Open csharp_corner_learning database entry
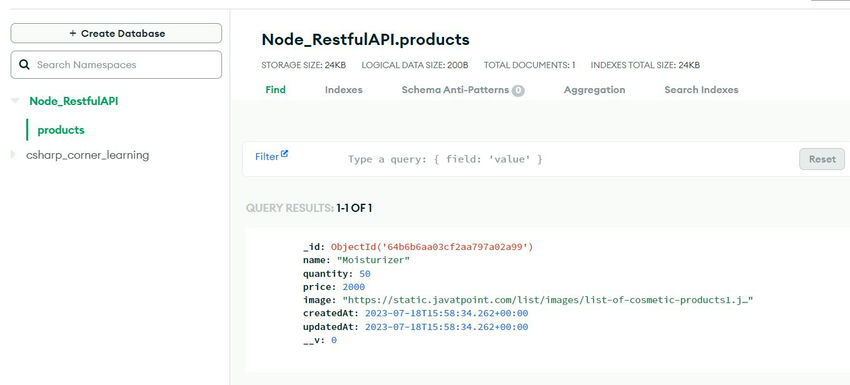Viewport: 850px width, 385px height. pyautogui.click(x=87, y=155)
